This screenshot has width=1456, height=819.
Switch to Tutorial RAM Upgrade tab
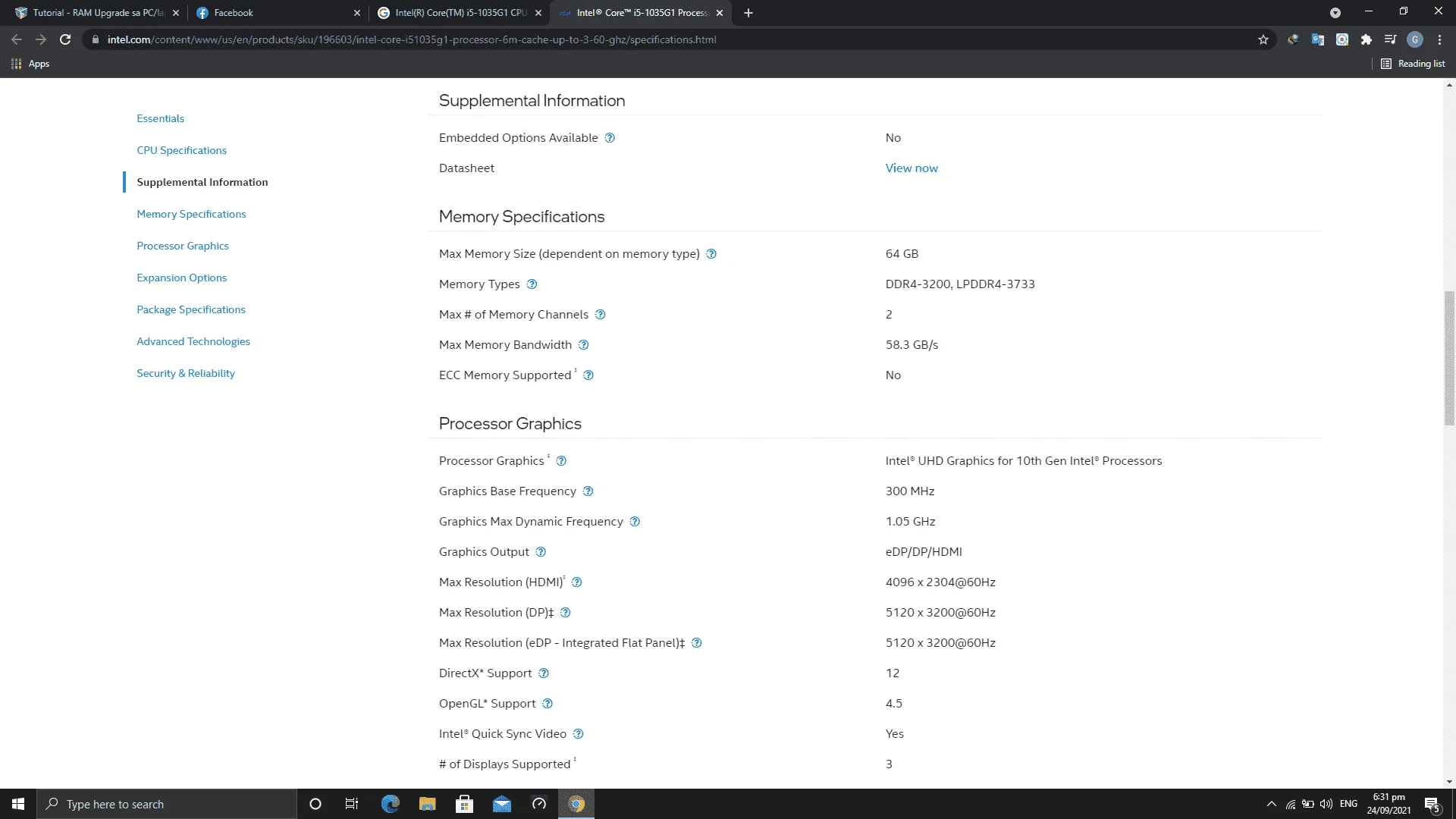[98, 13]
